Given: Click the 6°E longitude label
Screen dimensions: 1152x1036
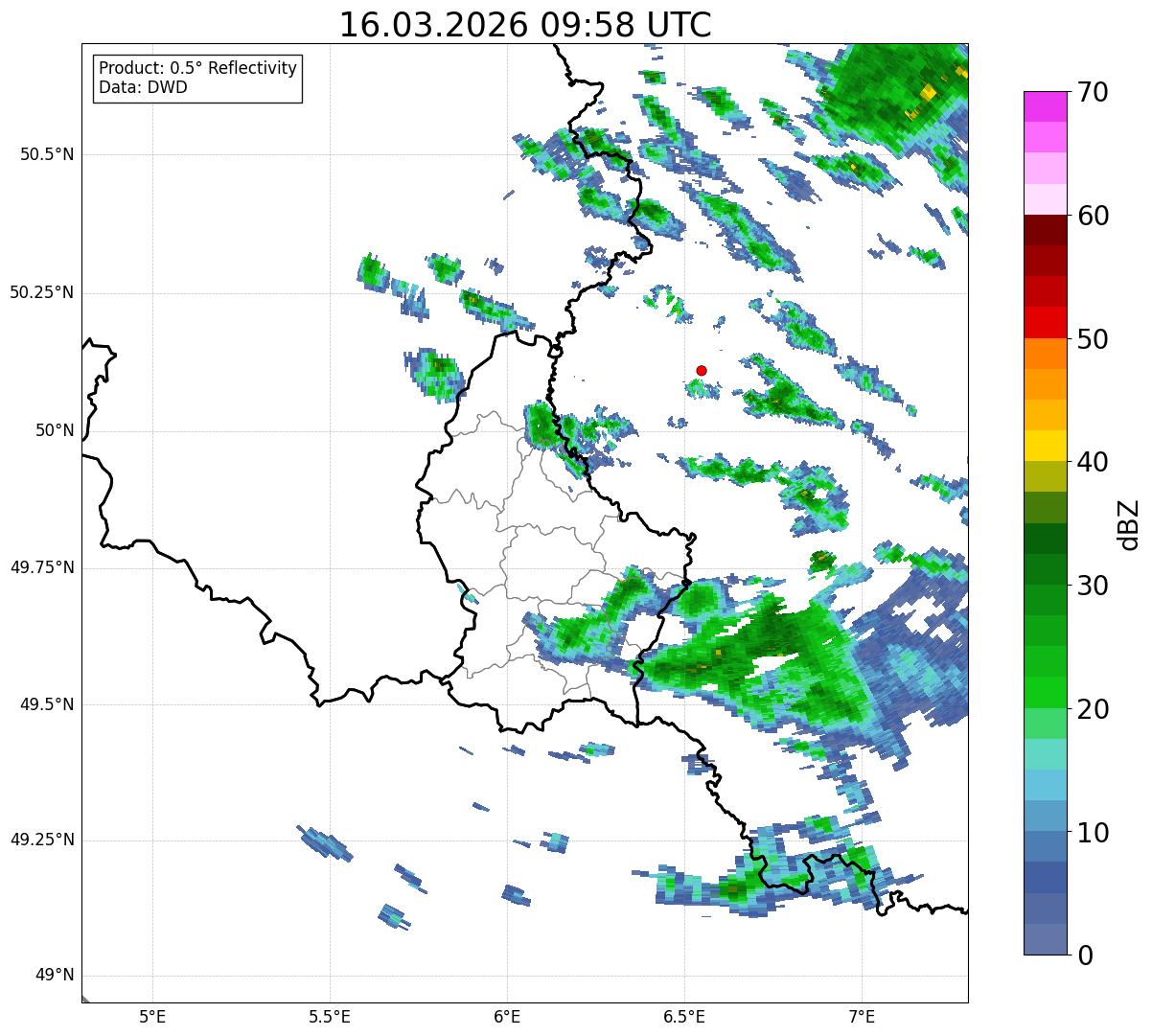Looking at the screenshot, I should tap(507, 1016).
